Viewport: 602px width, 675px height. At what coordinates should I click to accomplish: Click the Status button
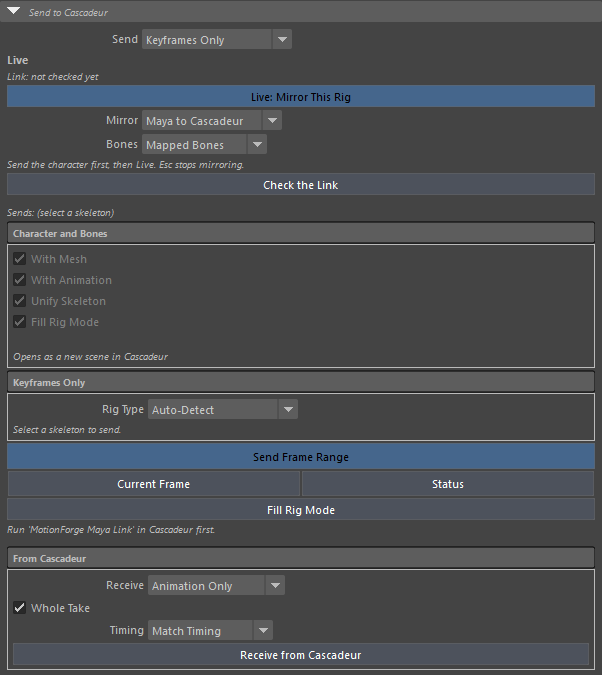pyautogui.click(x=448, y=484)
